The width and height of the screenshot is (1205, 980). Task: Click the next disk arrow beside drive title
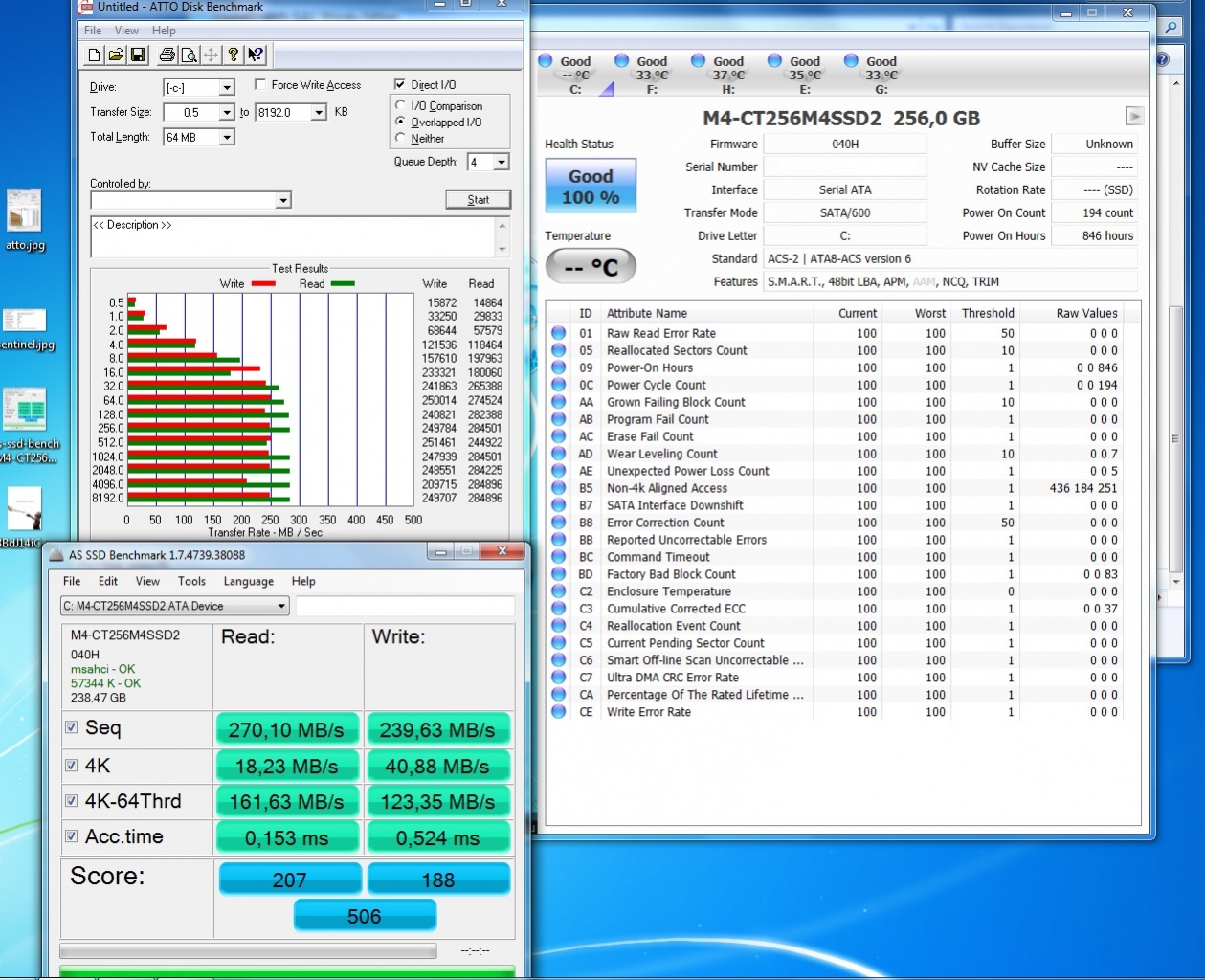coord(1134,117)
